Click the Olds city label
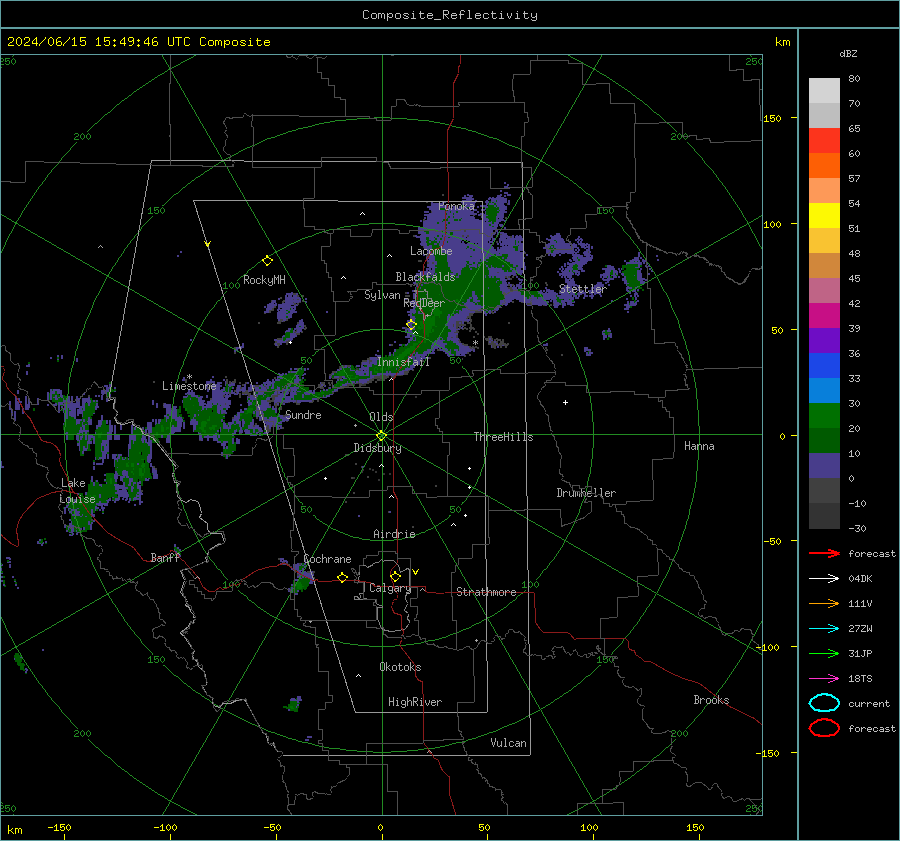 pos(381,417)
